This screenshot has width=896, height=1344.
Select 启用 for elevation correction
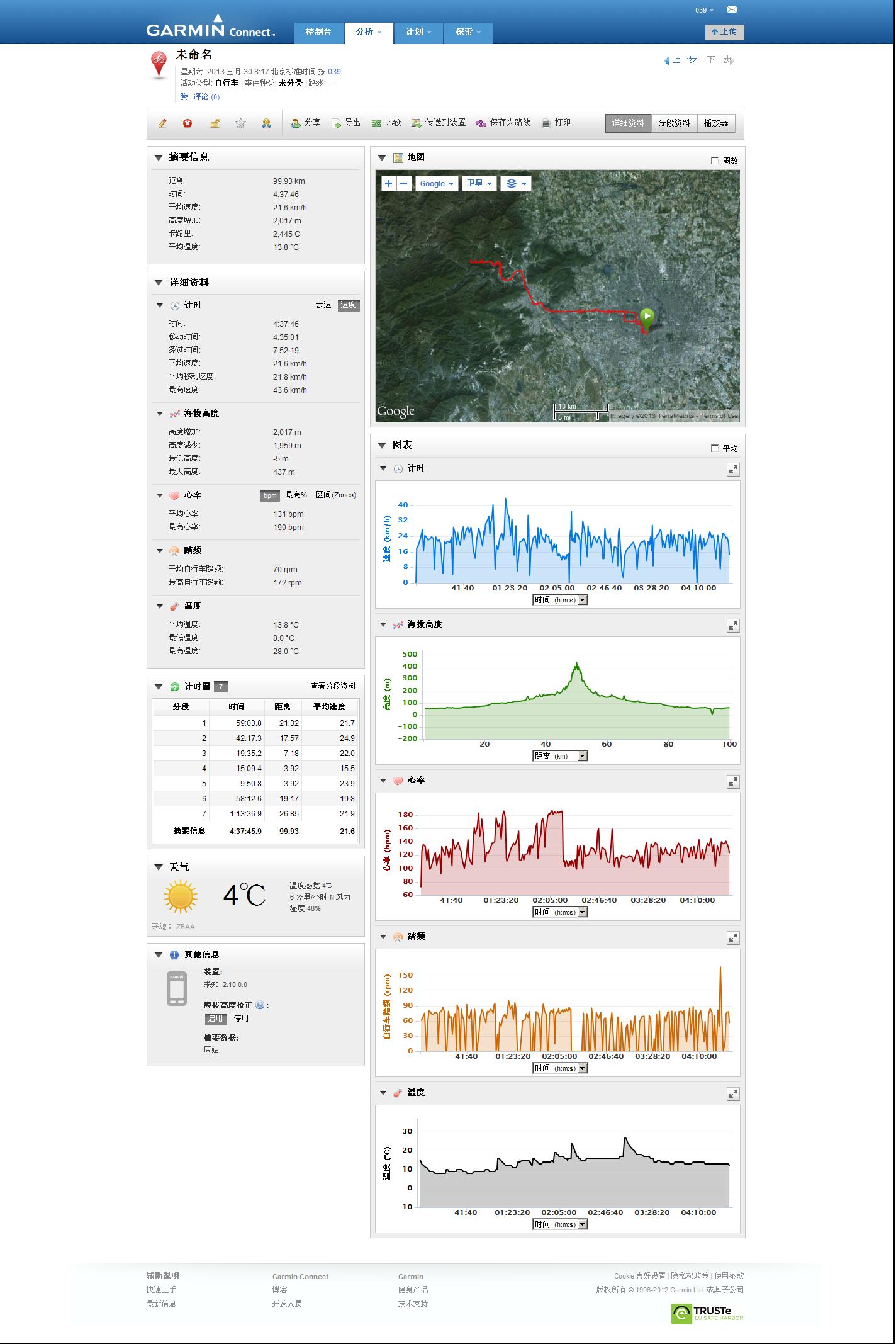(x=215, y=1018)
